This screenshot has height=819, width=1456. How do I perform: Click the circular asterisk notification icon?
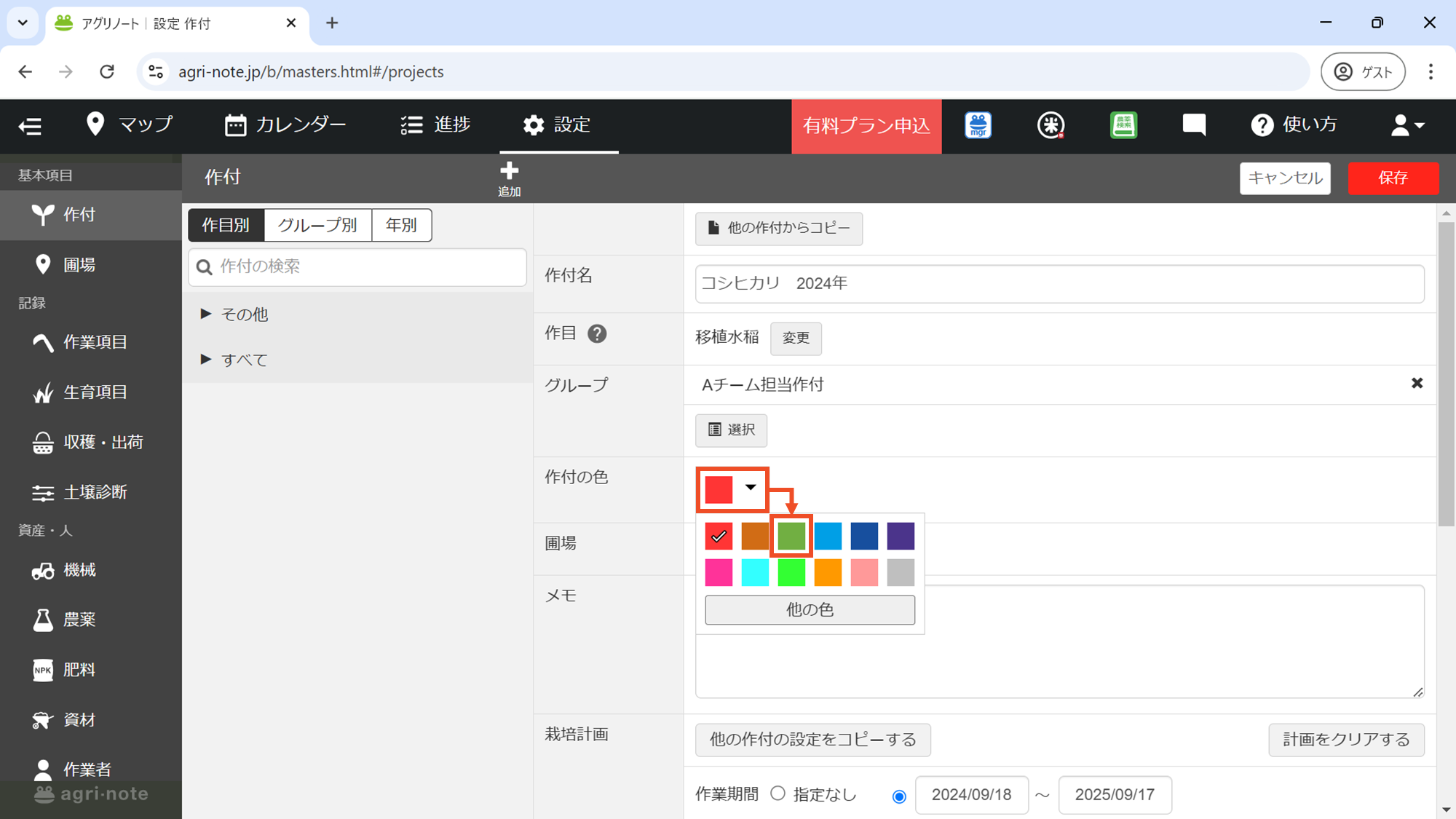coord(1051,125)
